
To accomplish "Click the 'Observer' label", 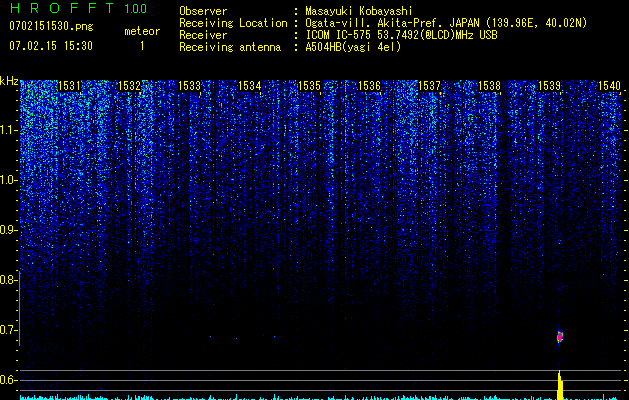I will click(x=203, y=11).
